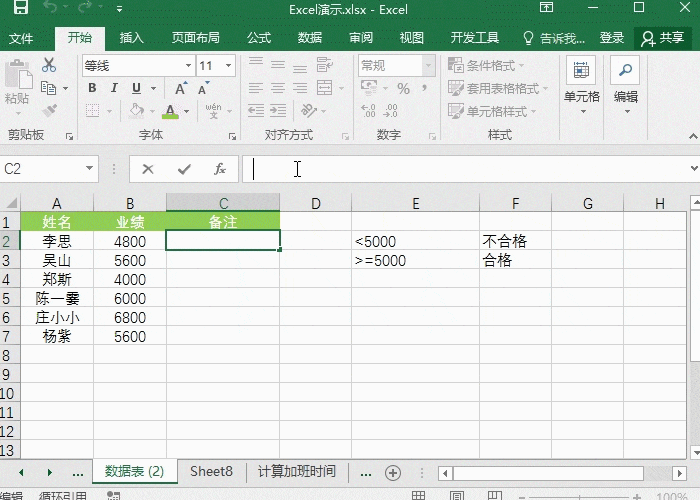Switch to the 插入 Insert tab
700x500 pixels.
[132, 38]
